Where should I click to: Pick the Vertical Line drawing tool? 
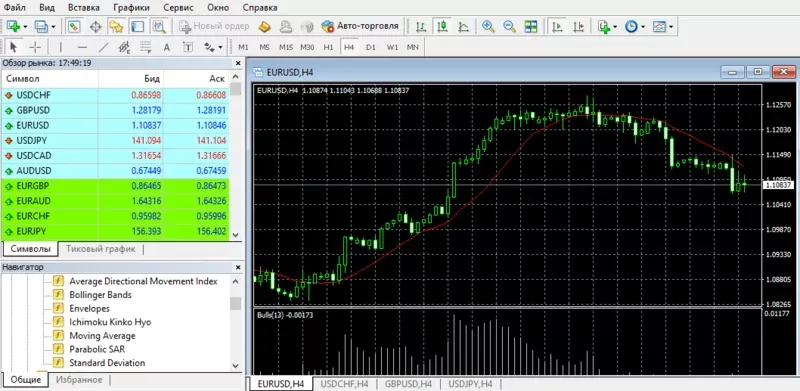tap(61, 47)
